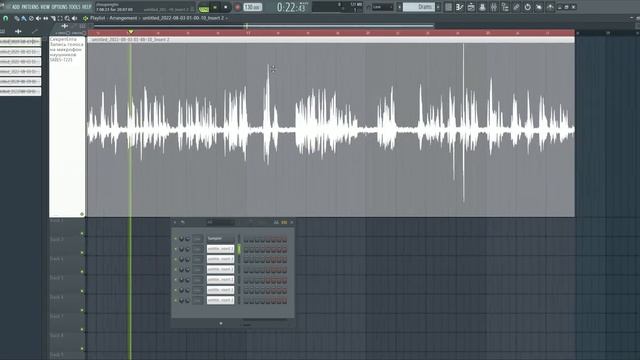This screenshot has width=640, height=360.
Task: Click the waveform icon in the picker panel header
Action: [18, 31]
